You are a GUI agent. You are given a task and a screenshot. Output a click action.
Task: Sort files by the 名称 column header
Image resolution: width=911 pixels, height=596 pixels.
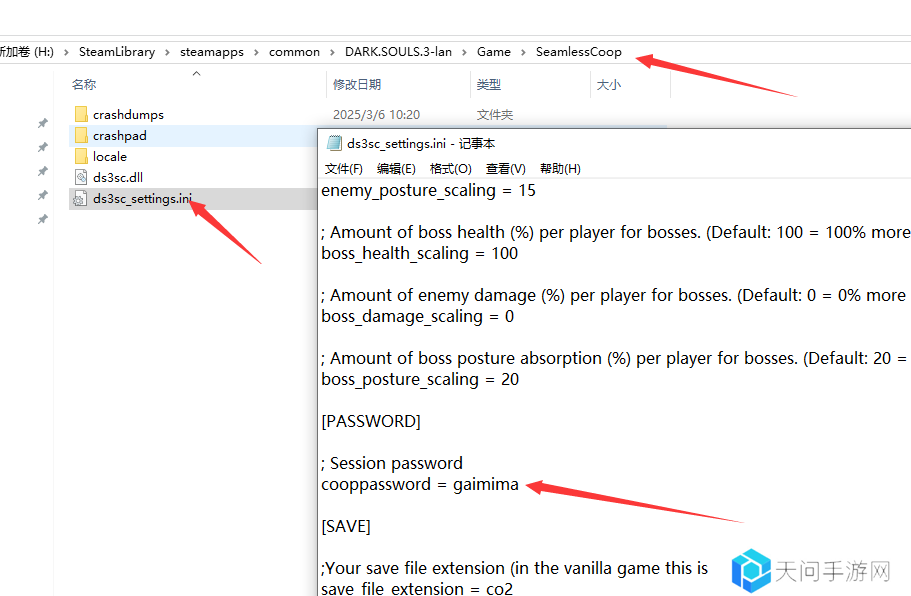point(84,85)
